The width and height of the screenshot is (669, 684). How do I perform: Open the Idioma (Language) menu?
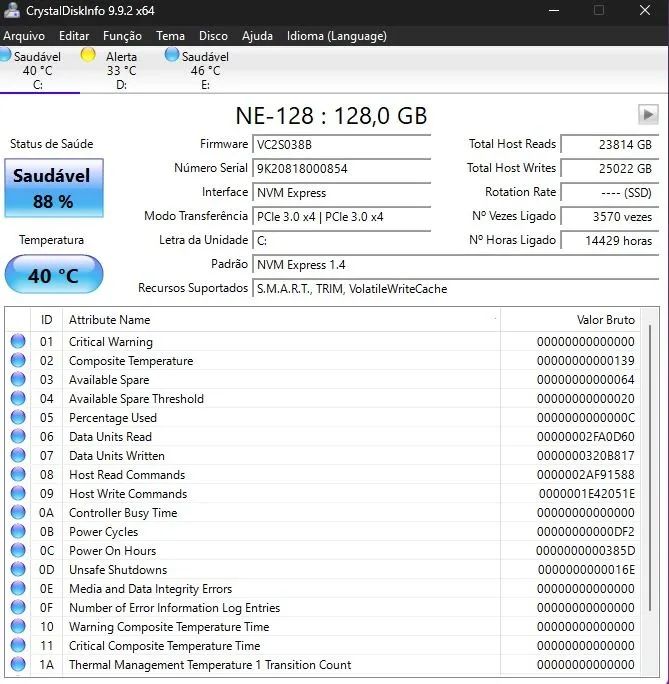click(337, 36)
